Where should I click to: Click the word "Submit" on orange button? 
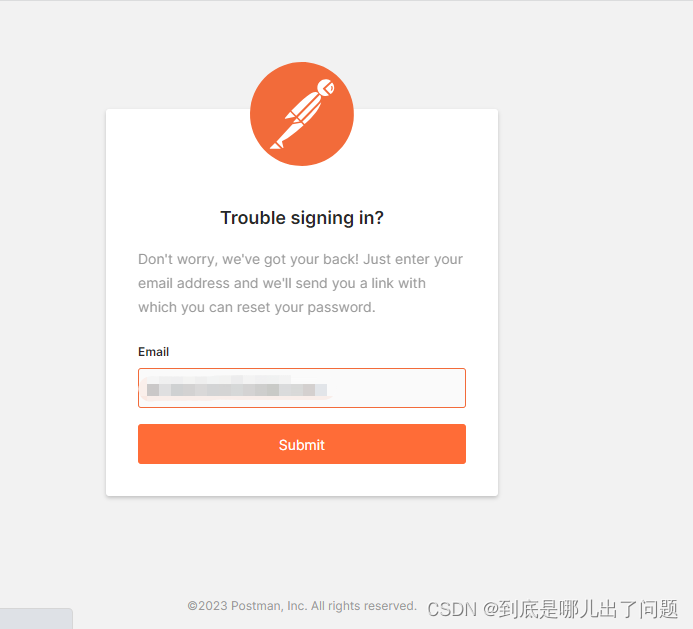(x=302, y=445)
